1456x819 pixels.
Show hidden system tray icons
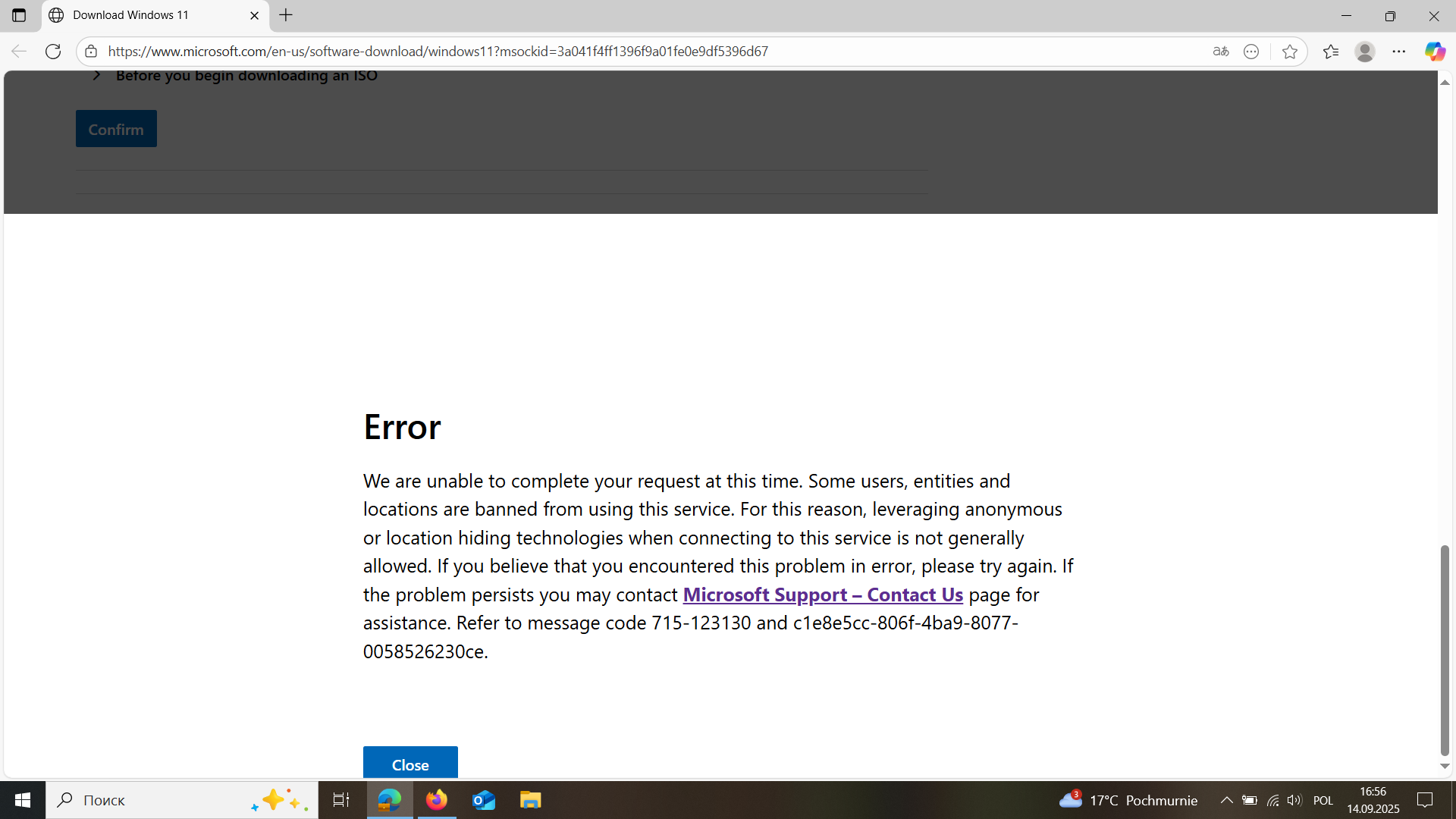point(1226,800)
